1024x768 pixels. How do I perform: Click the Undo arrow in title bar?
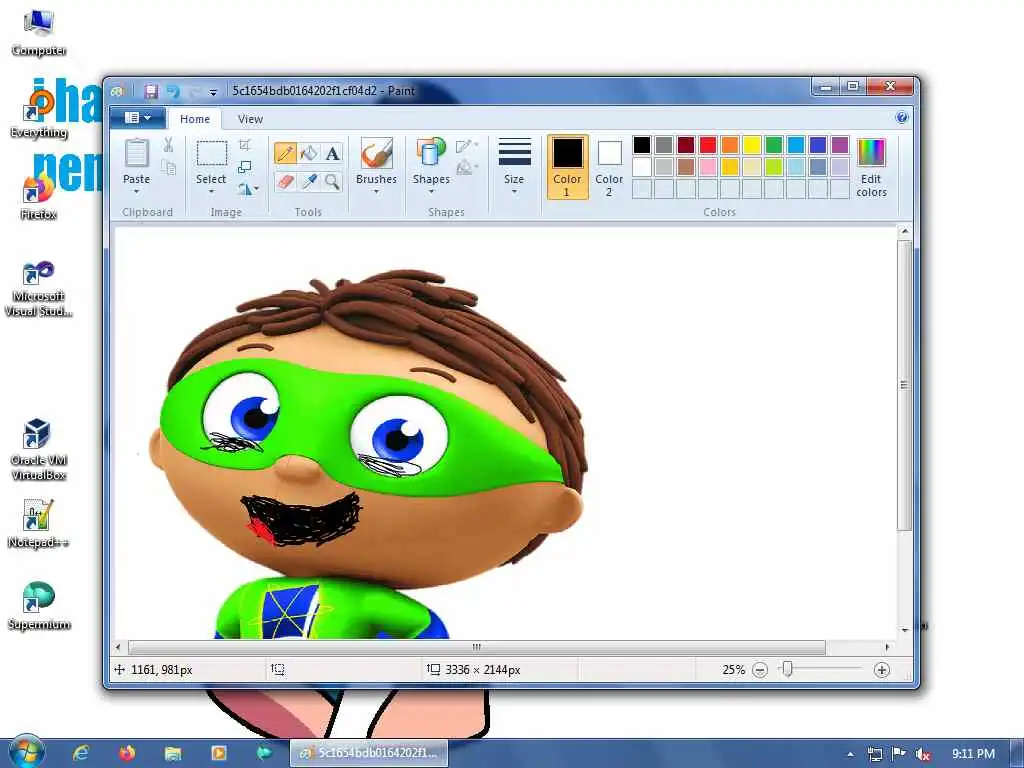pyautogui.click(x=173, y=91)
